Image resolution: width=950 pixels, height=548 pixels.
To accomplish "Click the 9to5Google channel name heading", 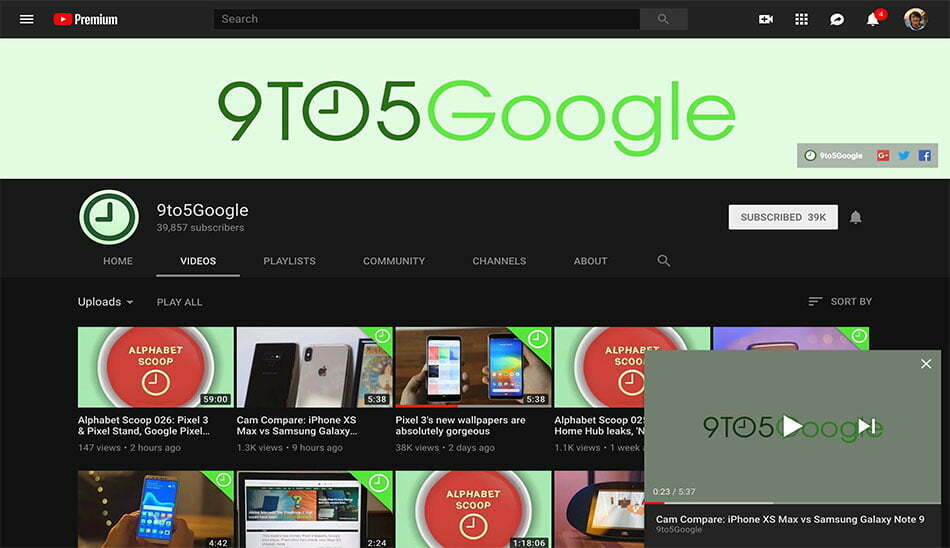I will tap(202, 210).
